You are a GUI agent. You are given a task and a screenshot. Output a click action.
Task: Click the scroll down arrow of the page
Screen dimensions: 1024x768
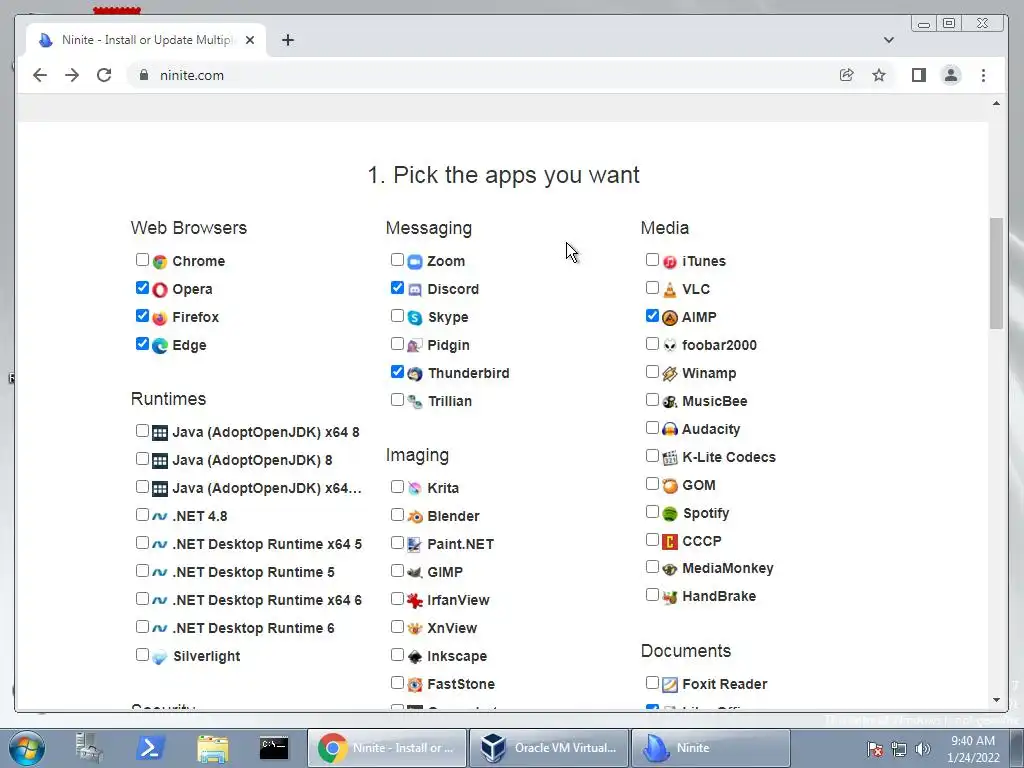click(996, 700)
